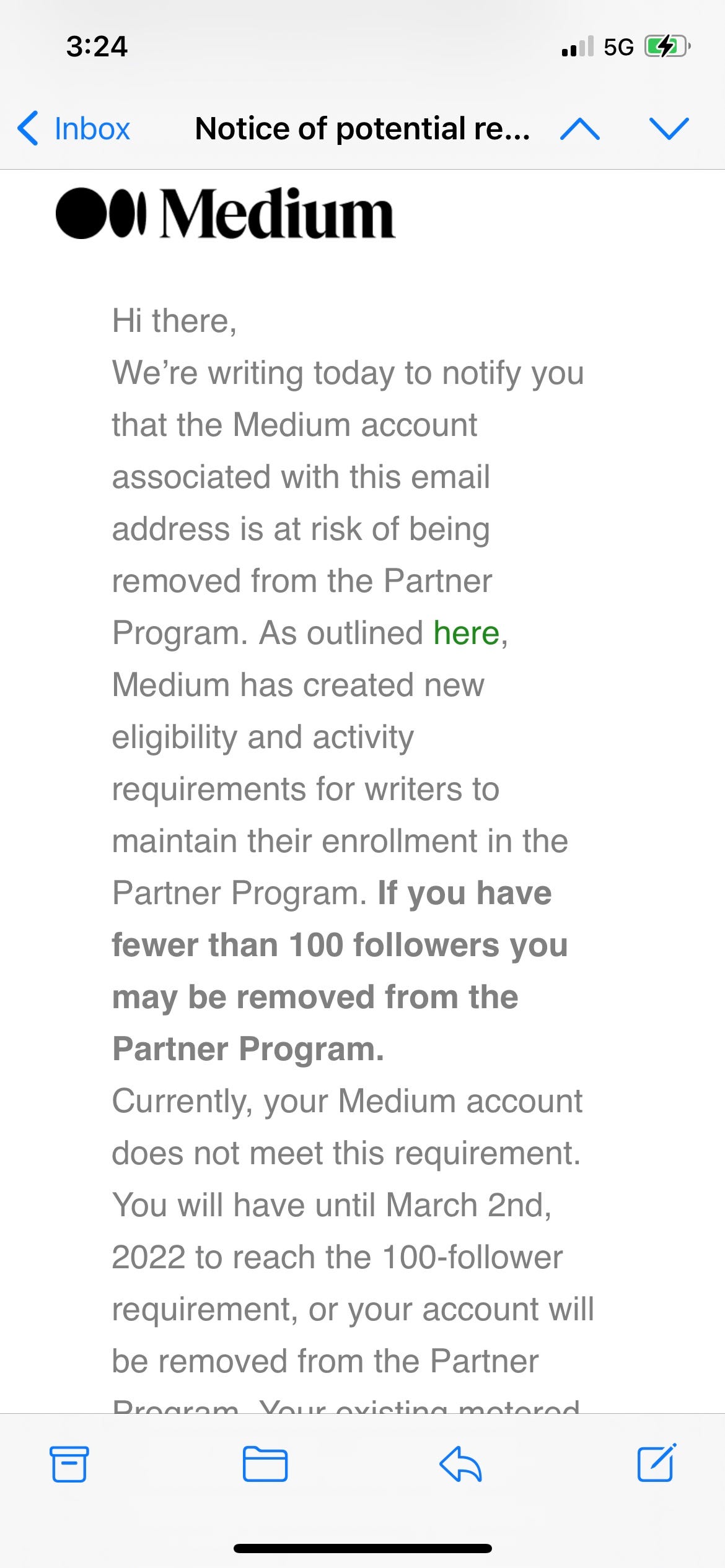Tap the bold 100 followers warning text

(341, 943)
